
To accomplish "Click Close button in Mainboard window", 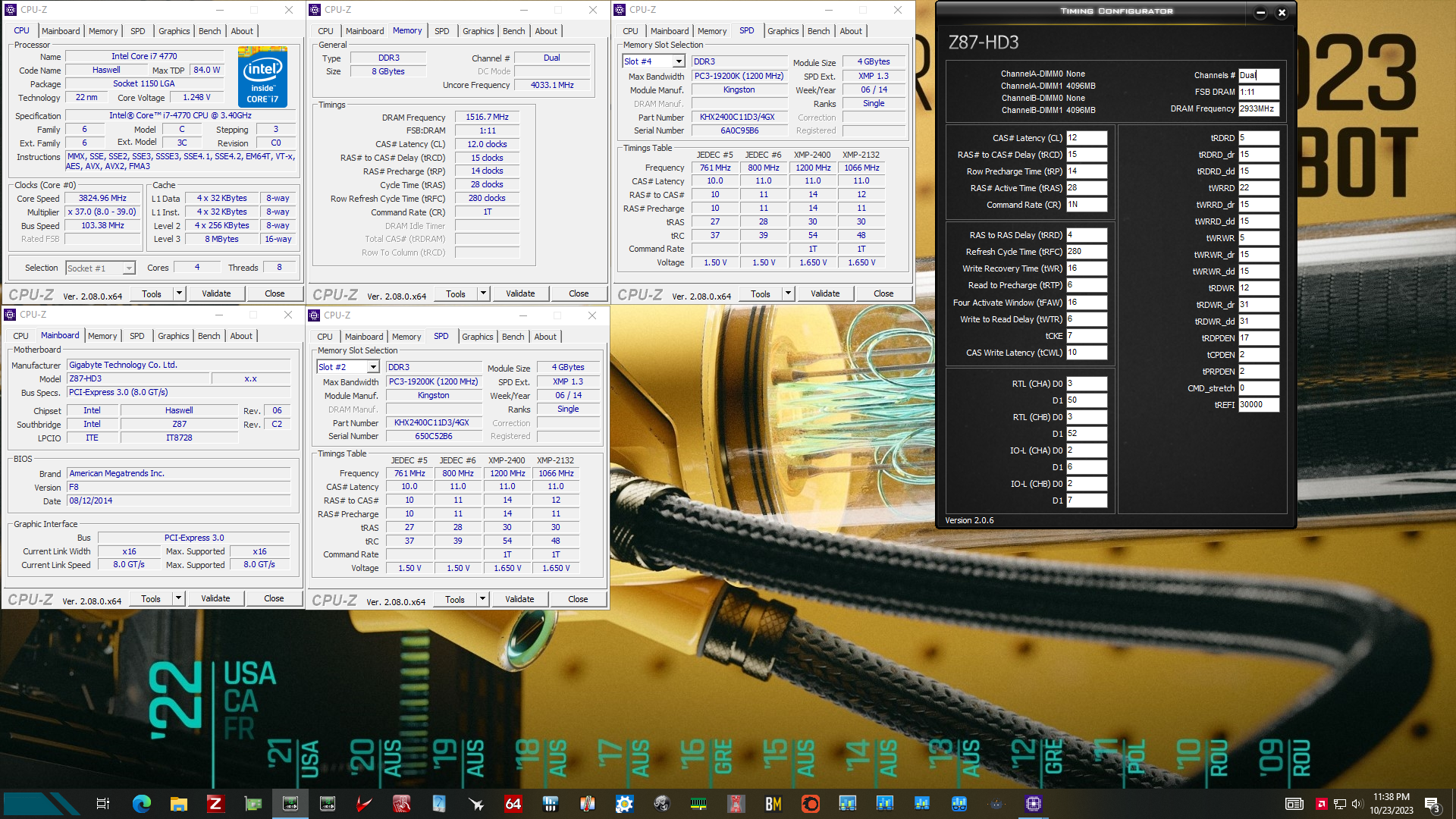I will coord(274,598).
